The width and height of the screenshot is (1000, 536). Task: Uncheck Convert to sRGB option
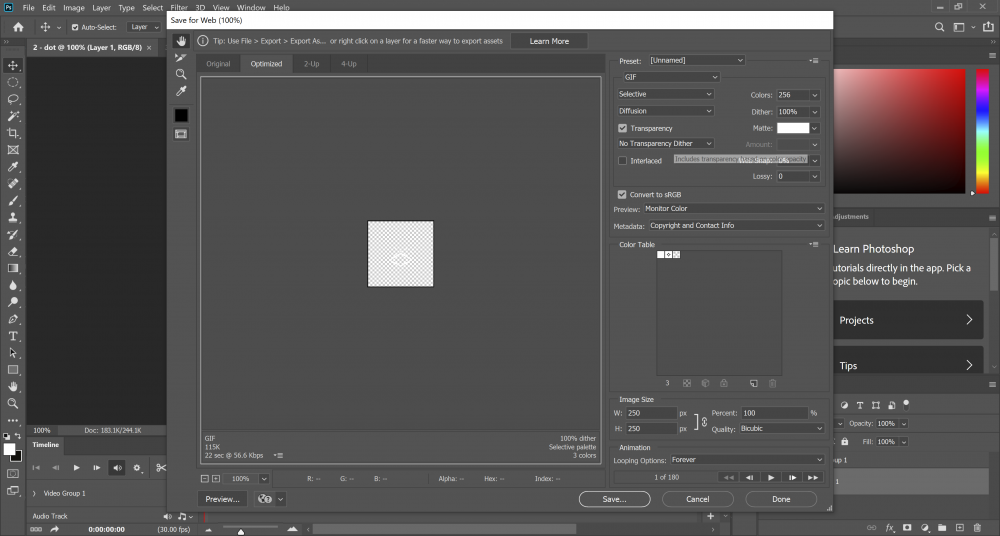[623, 194]
